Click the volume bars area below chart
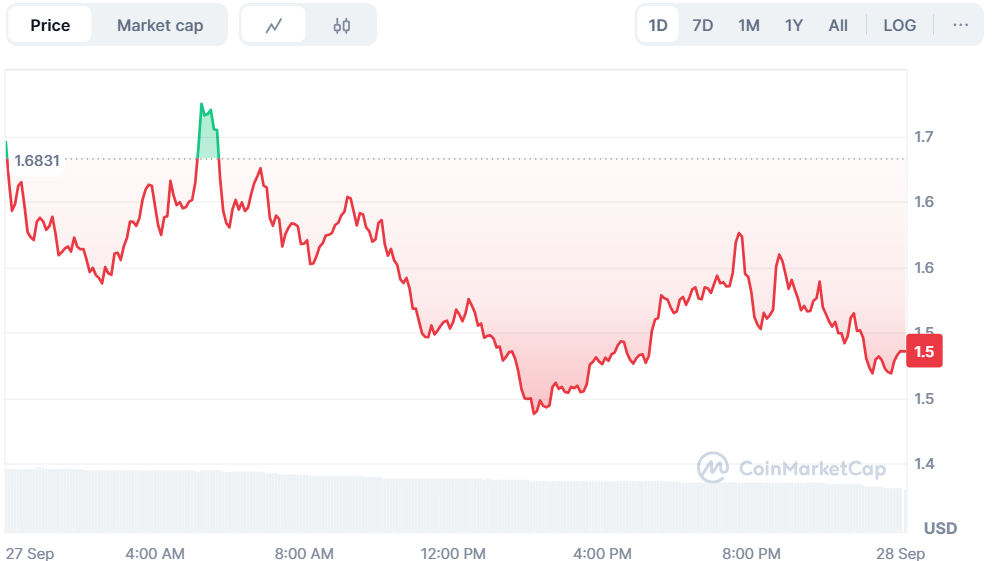The image size is (997, 561). [450, 505]
